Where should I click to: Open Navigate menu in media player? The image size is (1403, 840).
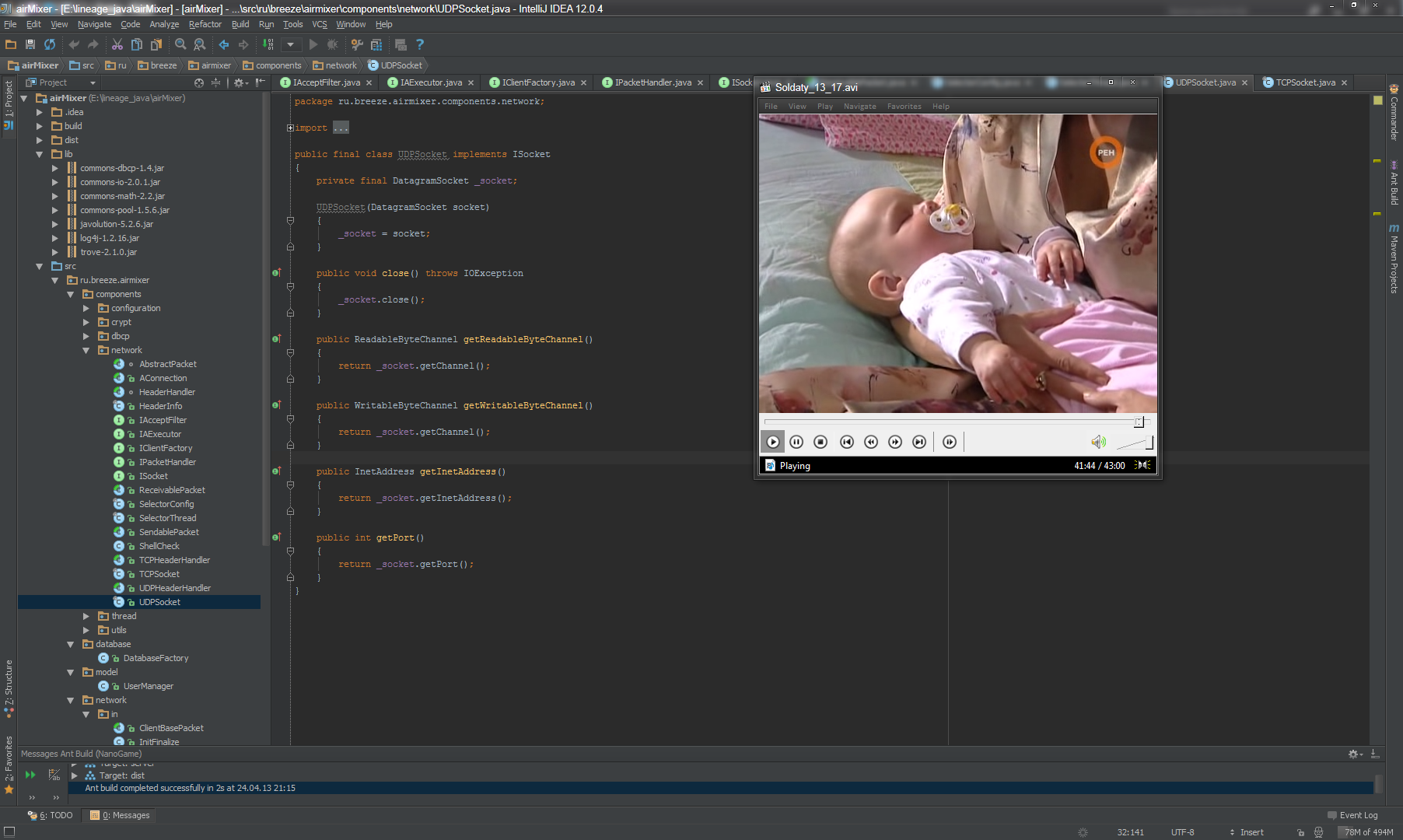pyautogui.click(x=859, y=107)
